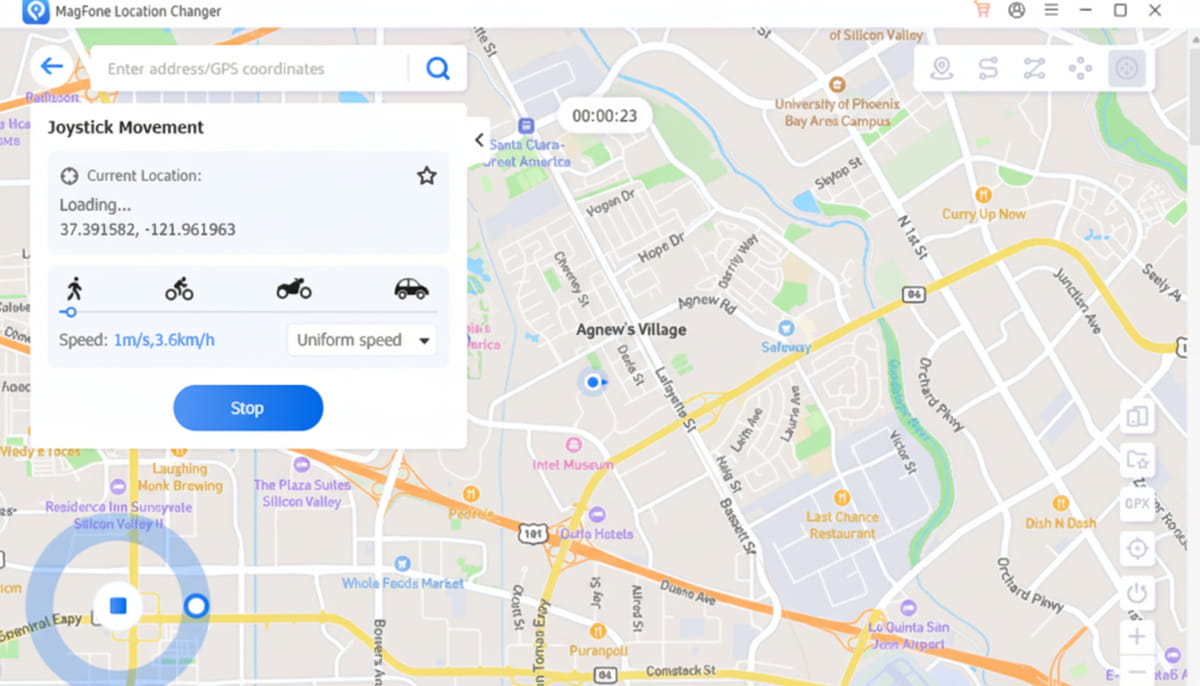Click the GPX import button
Screen dimensions: 1200x686
point(1137,503)
